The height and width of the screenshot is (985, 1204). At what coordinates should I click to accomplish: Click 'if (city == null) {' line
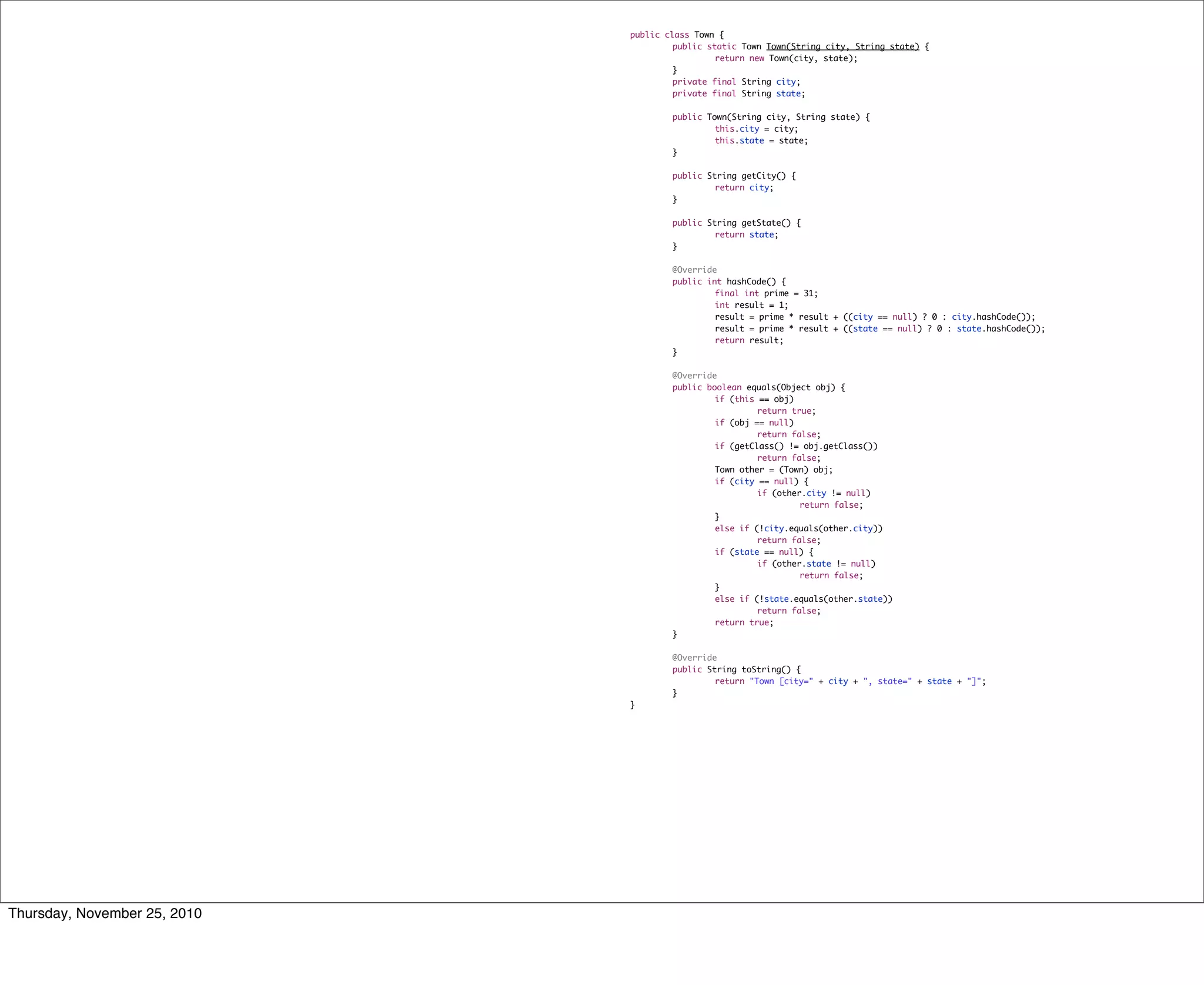(x=762, y=482)
